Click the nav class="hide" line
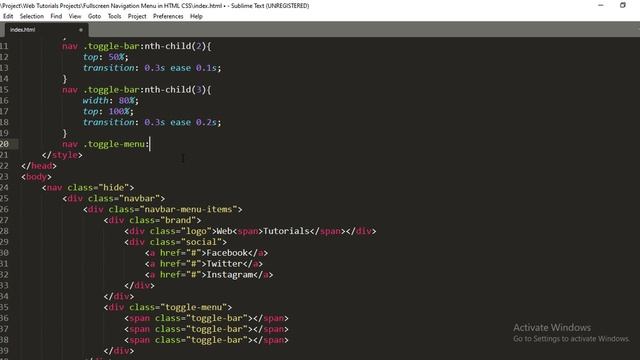Image resolution: width=640 pixels, height=360 pixels. click(88, 187)
